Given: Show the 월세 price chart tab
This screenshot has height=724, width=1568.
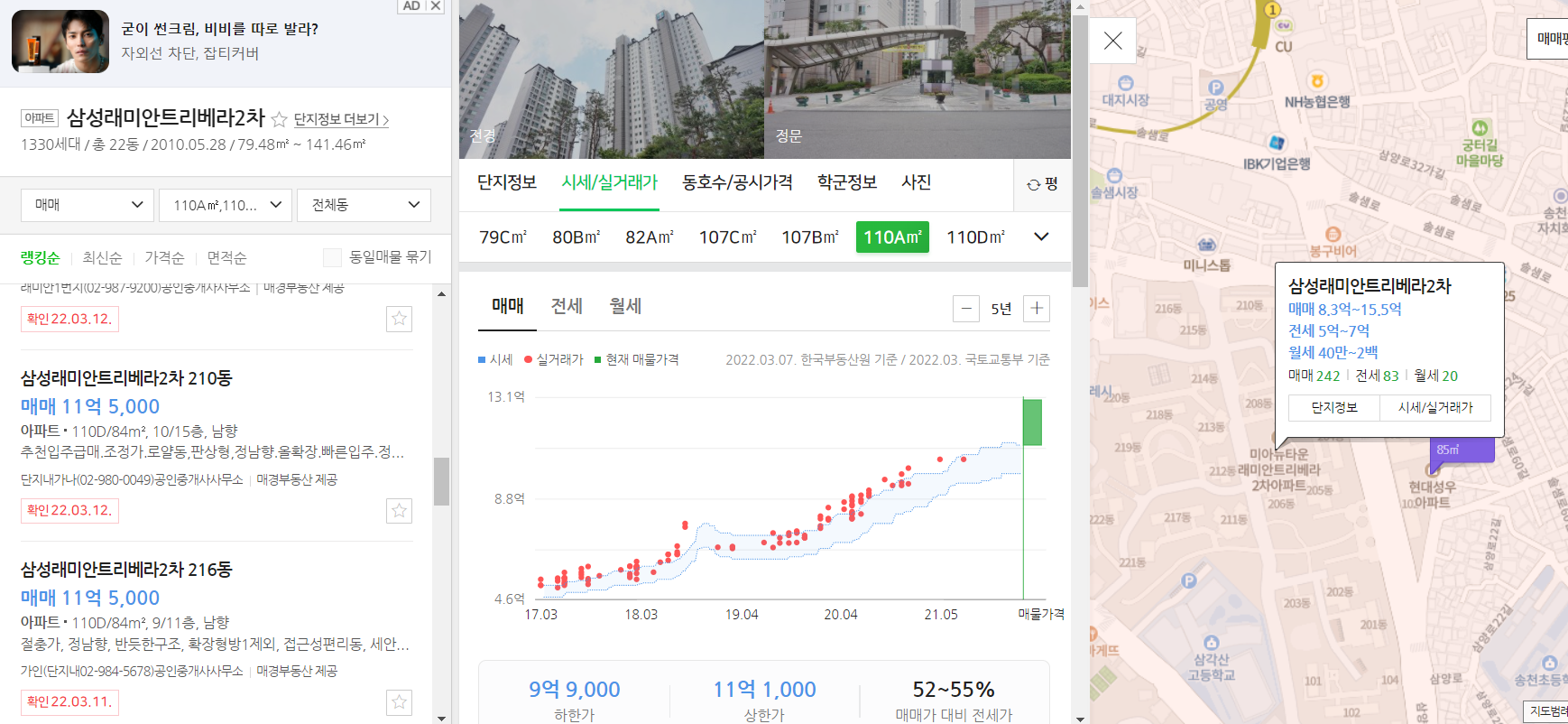Looking at the screenshot, I should 625,306.
